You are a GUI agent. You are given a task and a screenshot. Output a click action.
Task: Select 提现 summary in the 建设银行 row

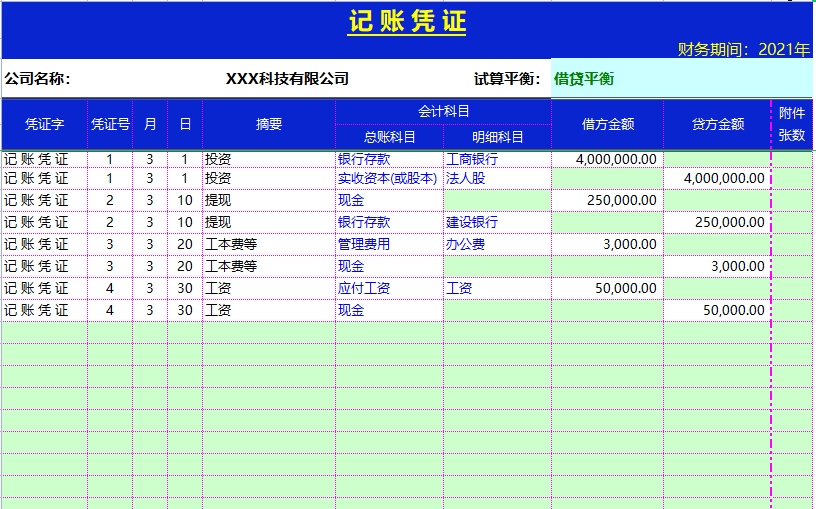269,222
